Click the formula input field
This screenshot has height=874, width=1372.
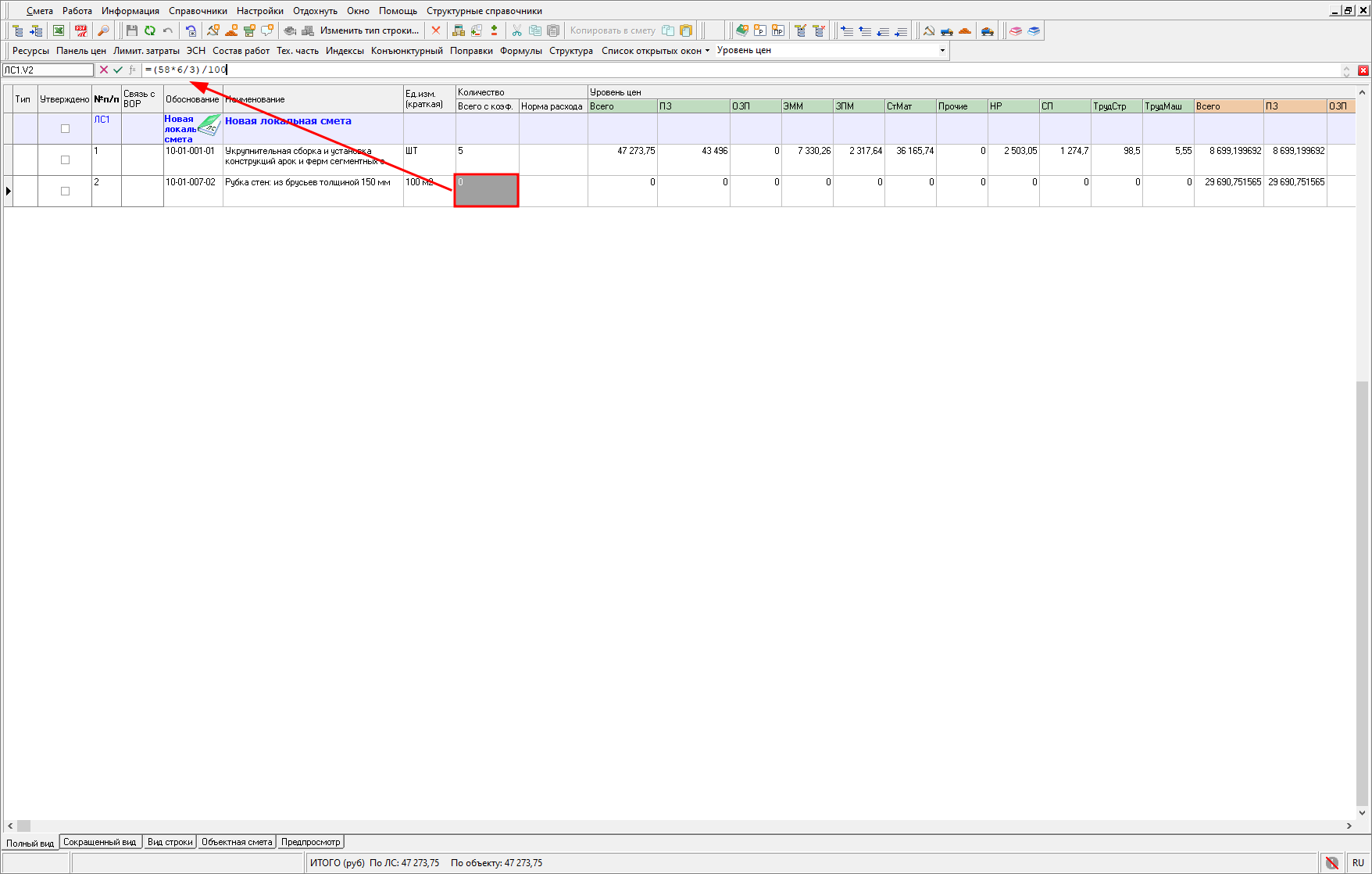pos(703,70)
